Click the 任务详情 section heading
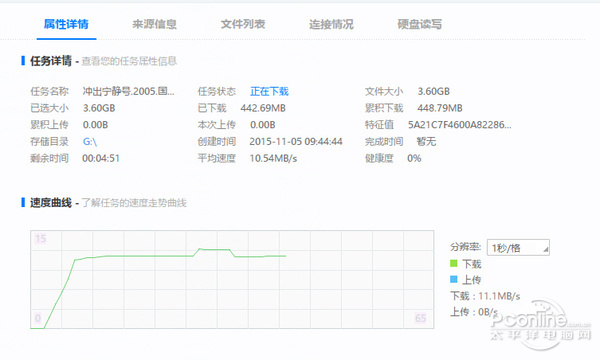The width and height of the screenshot is (600, 360). click(x=51, y=61)
